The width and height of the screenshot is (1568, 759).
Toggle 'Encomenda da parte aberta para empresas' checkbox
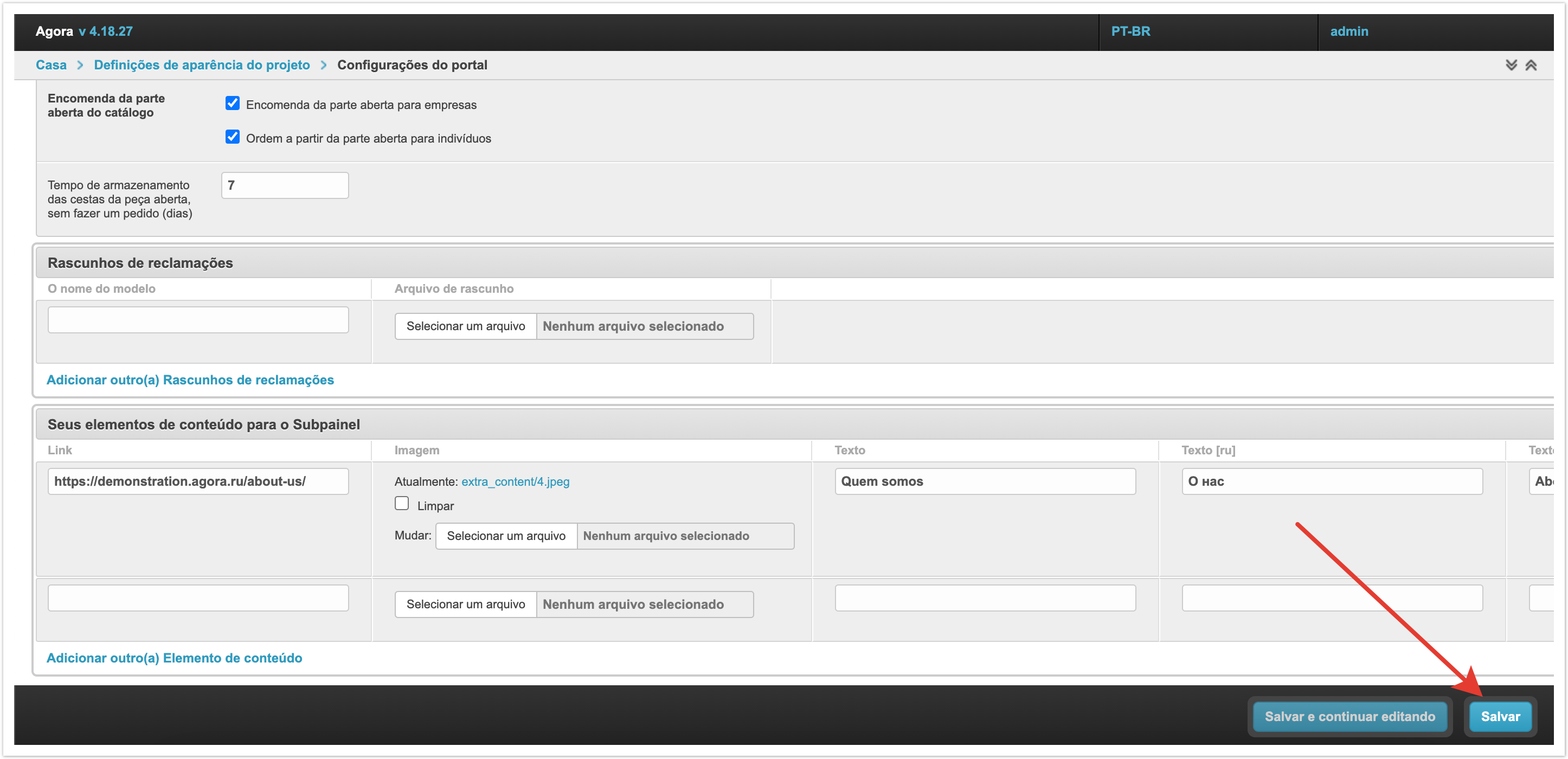(x=233, y=104)
